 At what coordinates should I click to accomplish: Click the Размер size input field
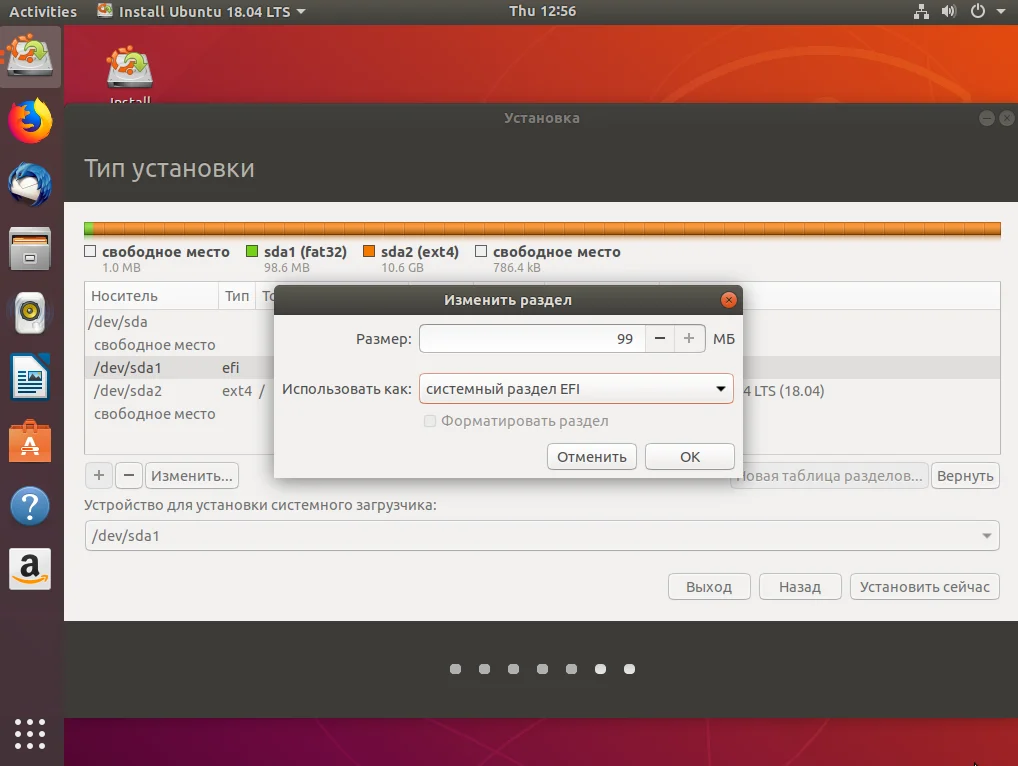coord(532,339)
